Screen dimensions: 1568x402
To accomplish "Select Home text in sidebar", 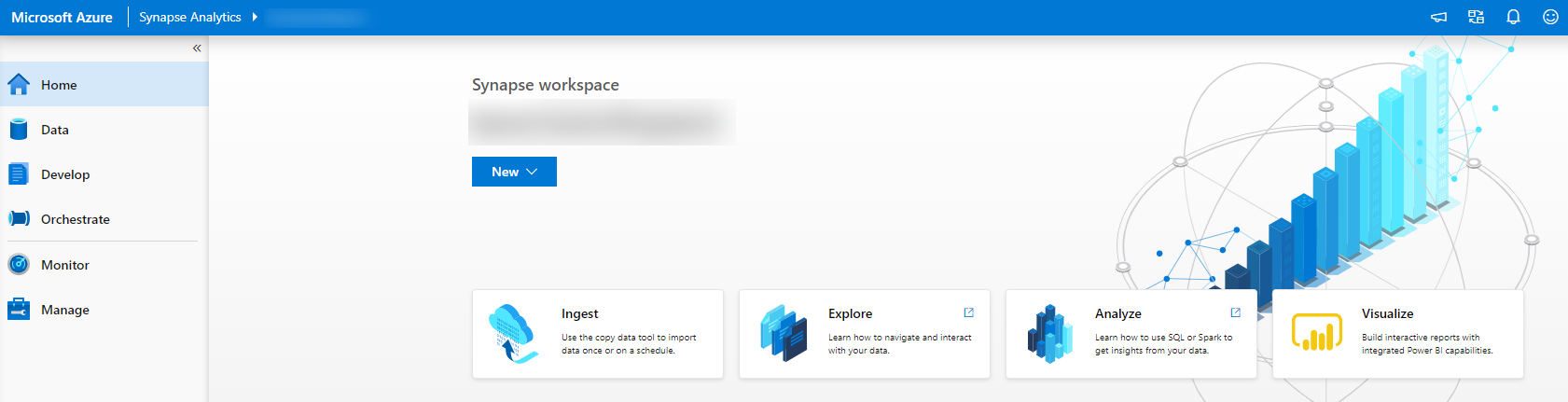I will pyautogui.click(x=59, y=85).
